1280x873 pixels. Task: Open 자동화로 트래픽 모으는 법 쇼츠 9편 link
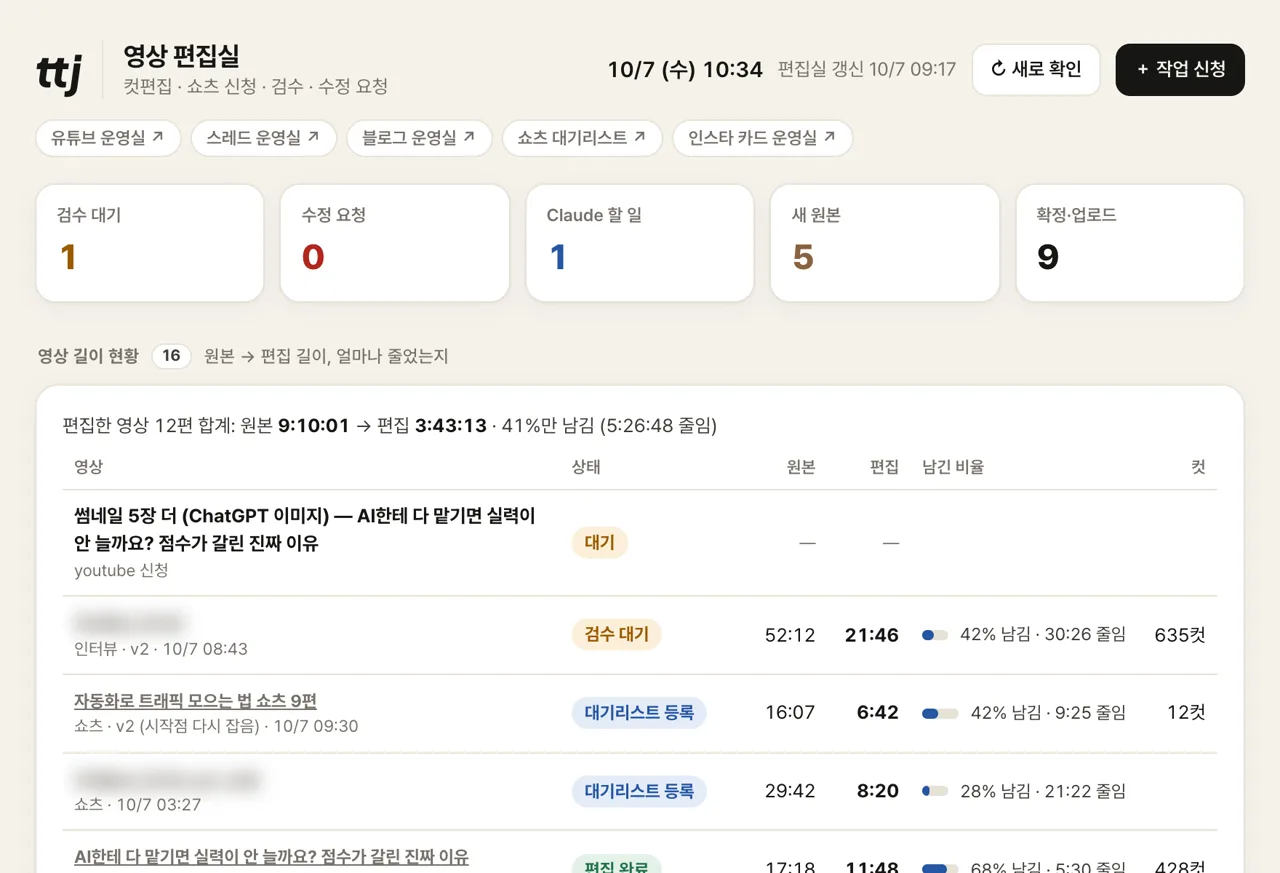coord(195,700)
